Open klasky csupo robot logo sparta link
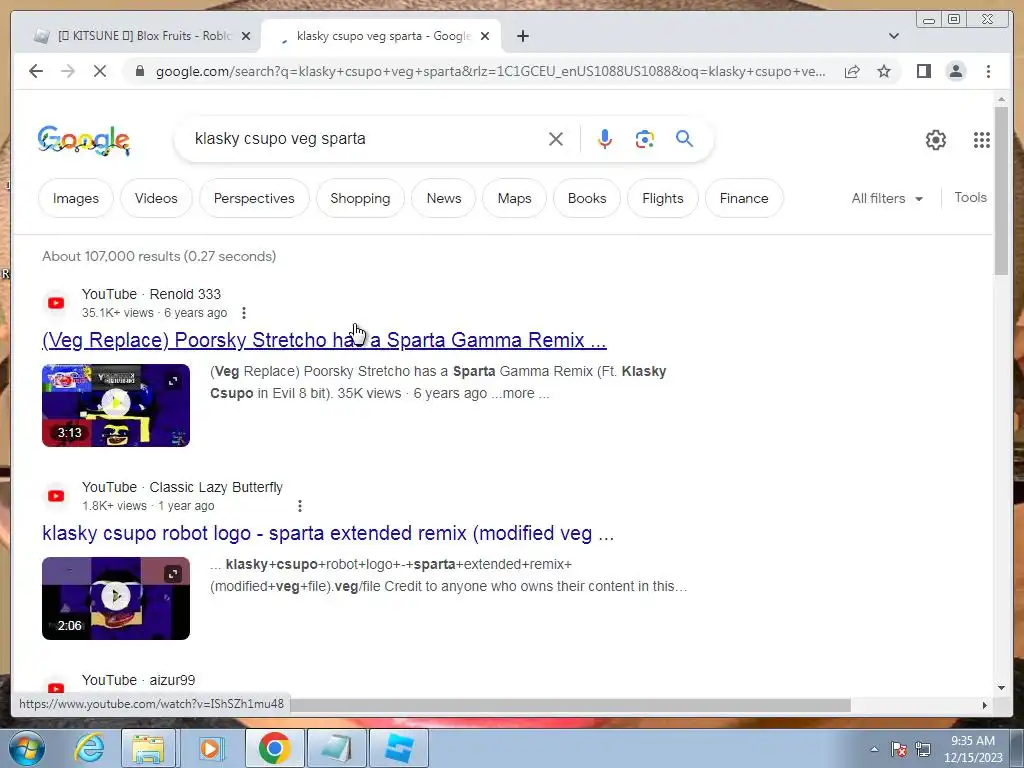 point(328,533)
